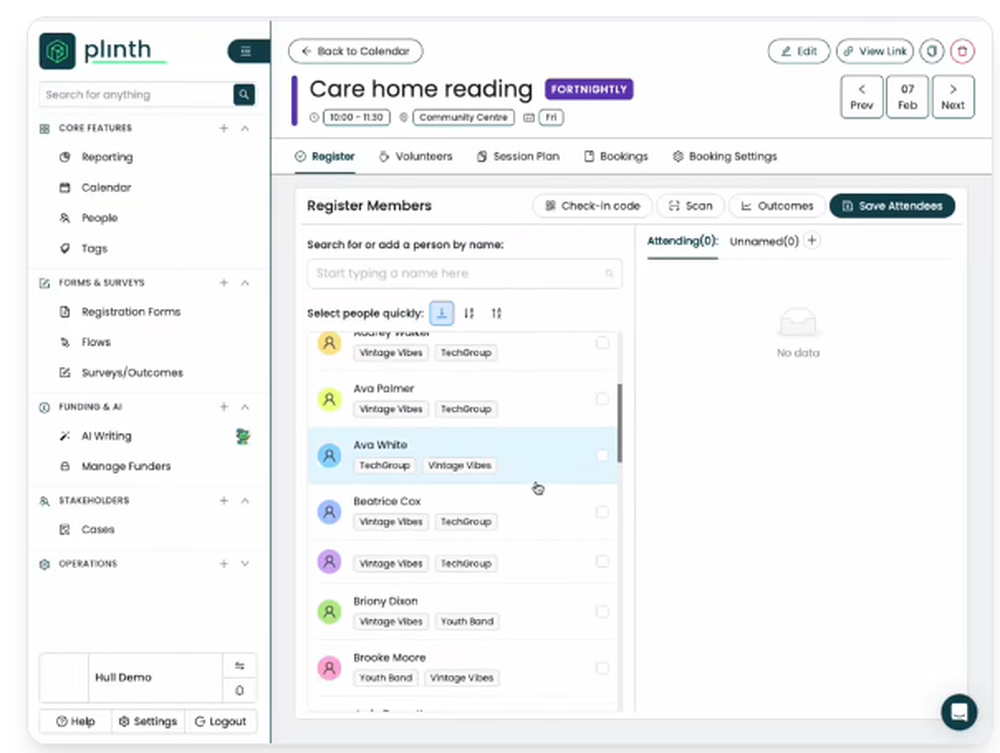
Task: Click the sidebar search magnifier button
Action: [x=244, y=94]
